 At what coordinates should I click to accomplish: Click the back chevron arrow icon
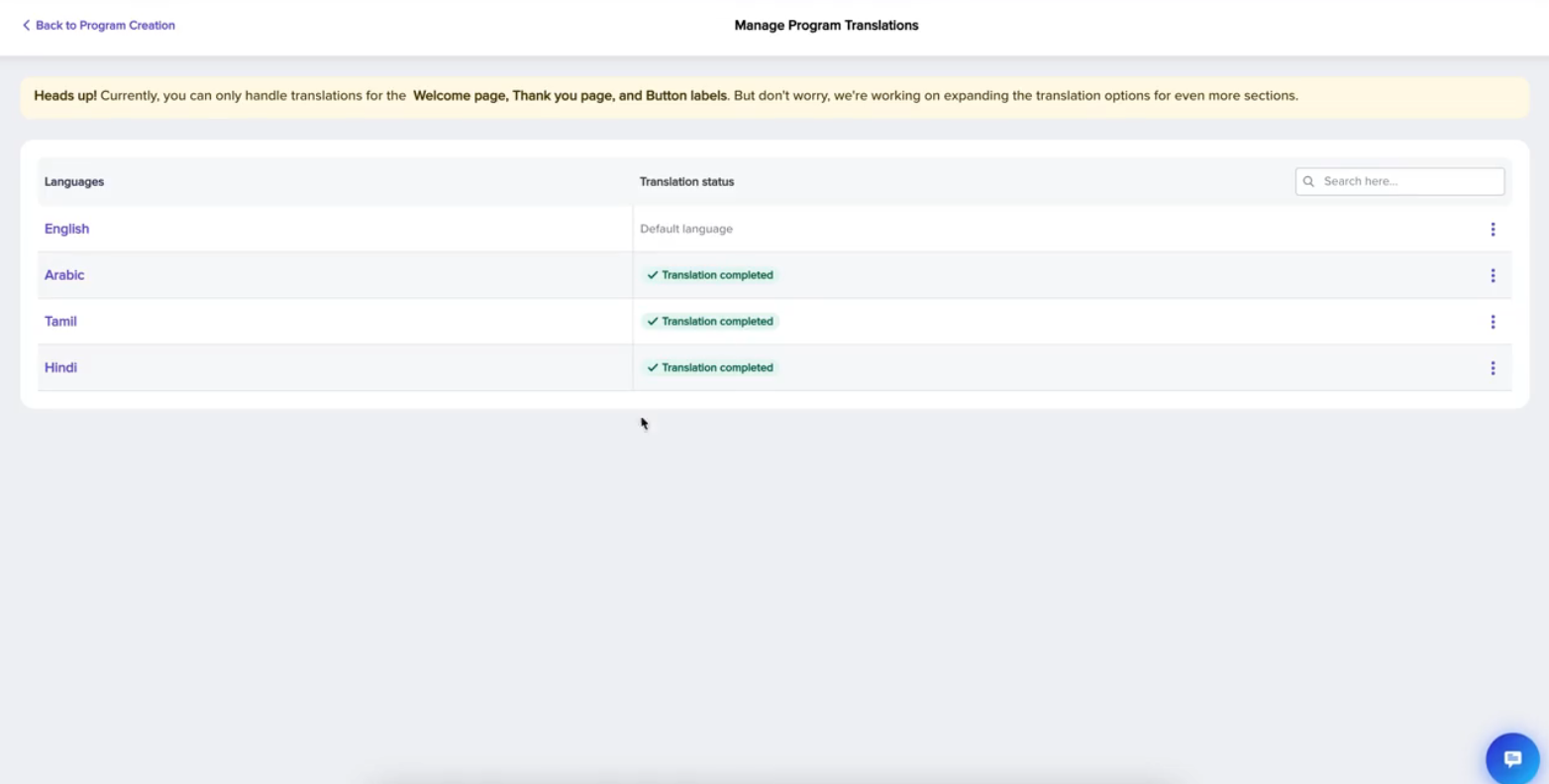click(x=27, y=26)
